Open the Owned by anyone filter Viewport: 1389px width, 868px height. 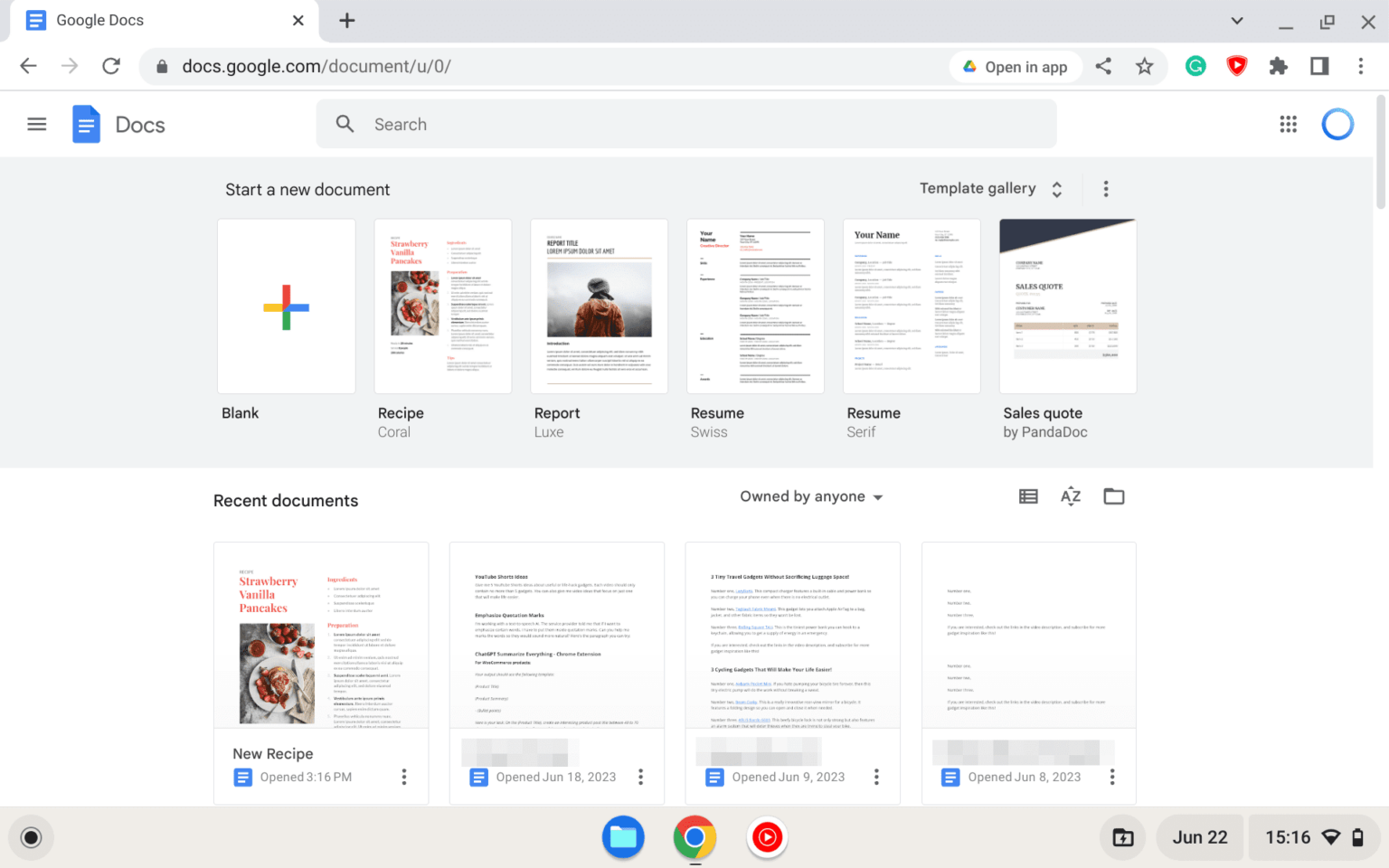coord(809,495)
